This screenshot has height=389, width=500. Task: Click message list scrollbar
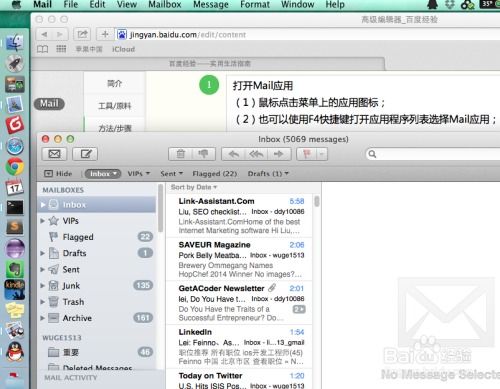(x=316, y=201)
